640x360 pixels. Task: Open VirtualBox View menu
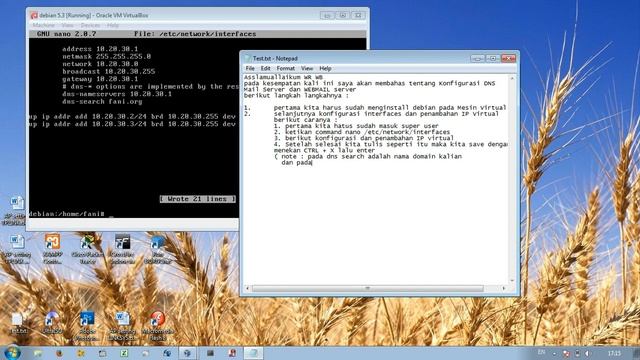67,25
